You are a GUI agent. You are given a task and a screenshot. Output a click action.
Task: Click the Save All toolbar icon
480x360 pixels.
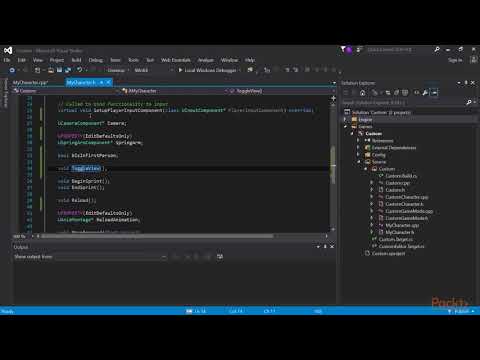[x=68, y=70]
